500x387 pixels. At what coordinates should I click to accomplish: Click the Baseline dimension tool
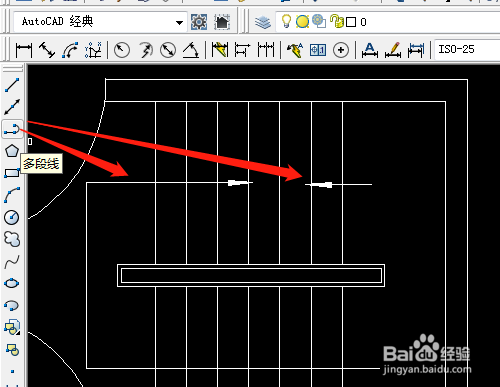[x=242, y=50]
